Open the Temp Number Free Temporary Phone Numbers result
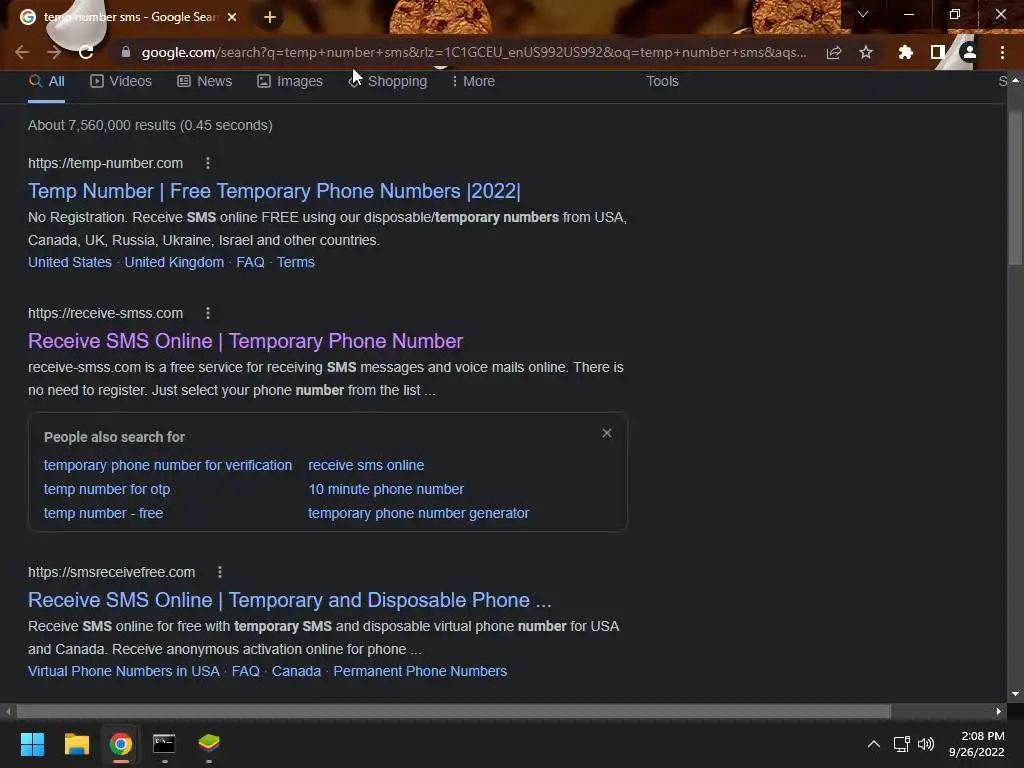This screenshot has width=1024, height=768. pos(274,191)
